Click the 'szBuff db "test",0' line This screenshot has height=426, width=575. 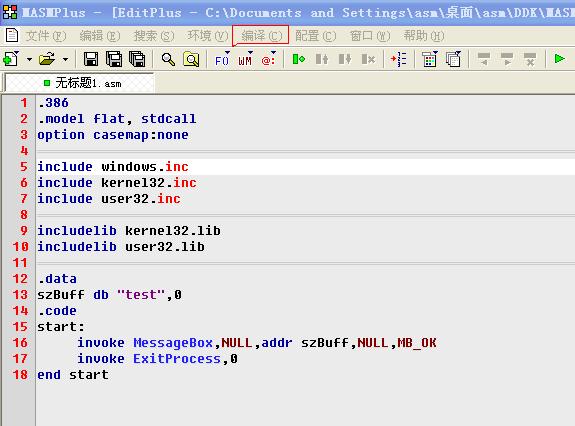[109, 294]
